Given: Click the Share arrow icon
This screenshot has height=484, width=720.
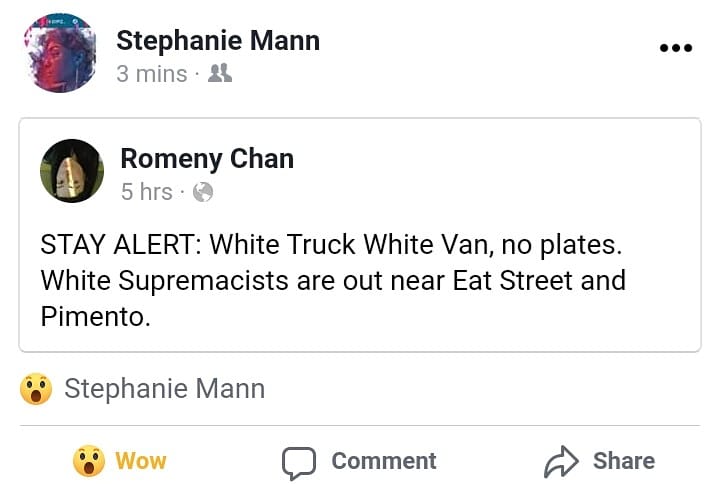Looking at the screenshot, I should 561,461.
